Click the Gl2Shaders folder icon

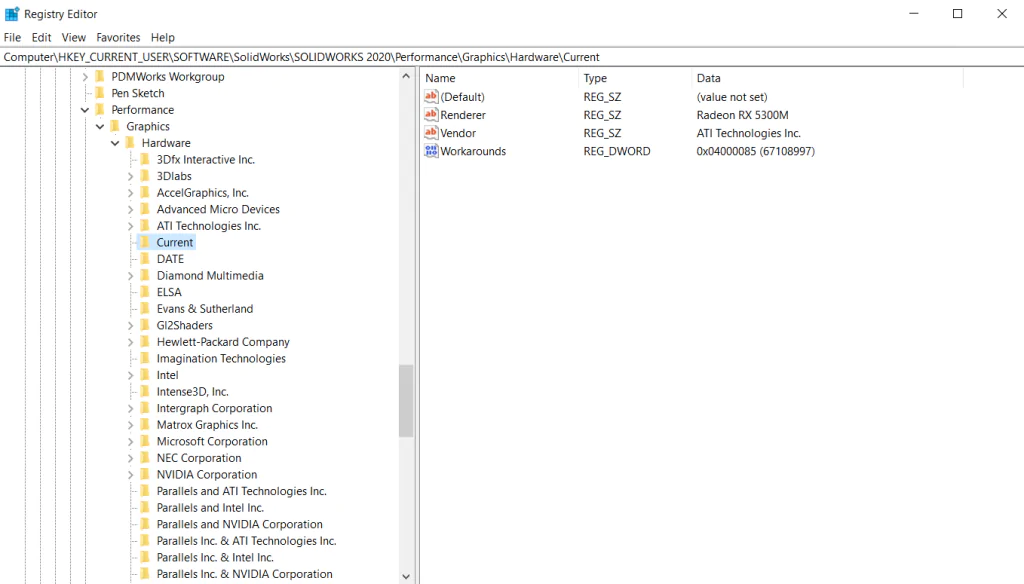click(145, 325)
